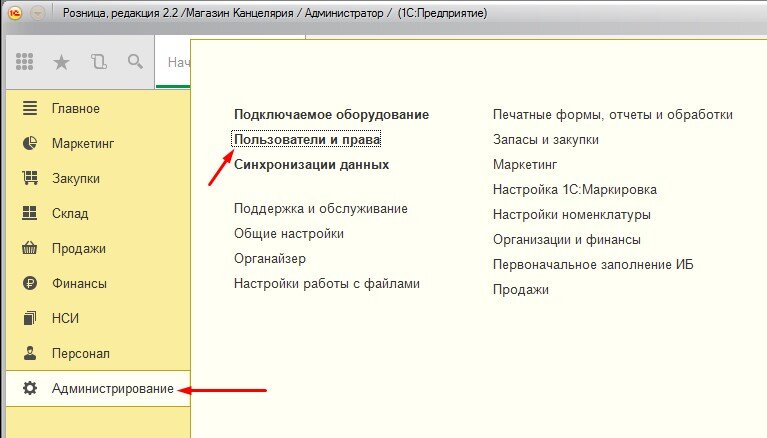767x438 pixels.
Task: Open Синхронизации данных
Action: pyautogui.click(x=311, y=164)
